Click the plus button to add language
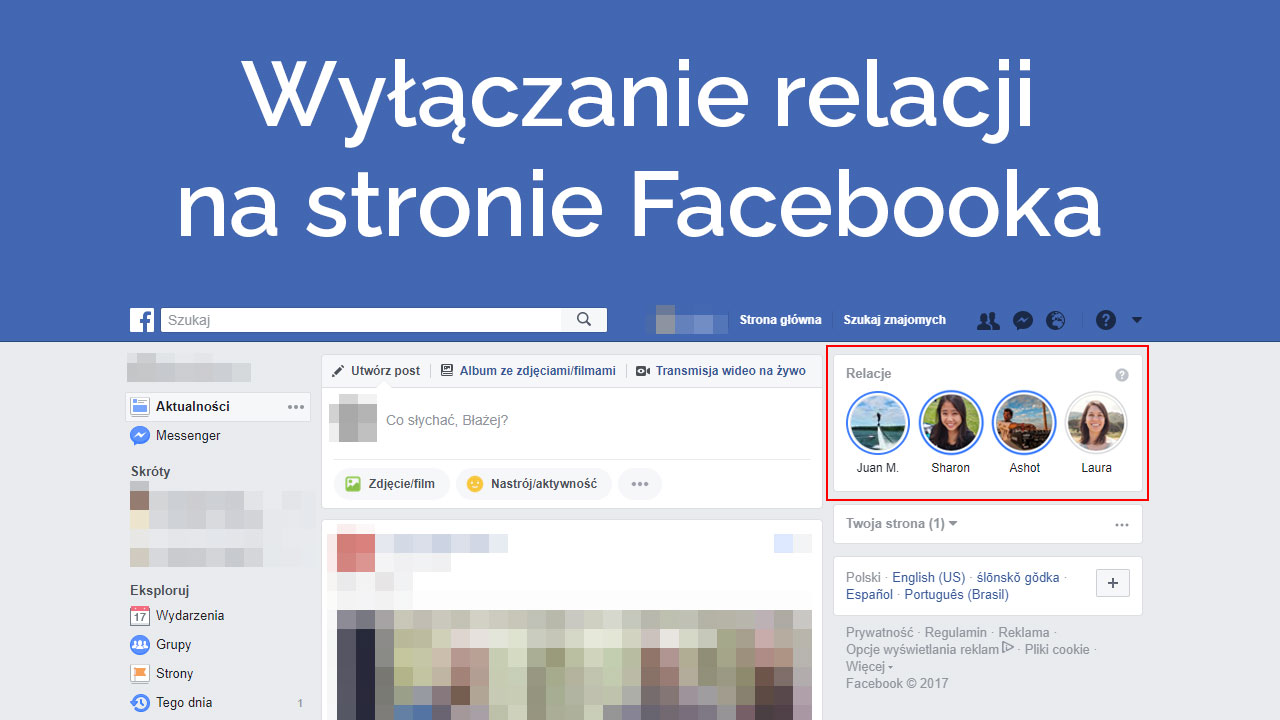This screenshot has width=1280, height=720. point(1113,583)
